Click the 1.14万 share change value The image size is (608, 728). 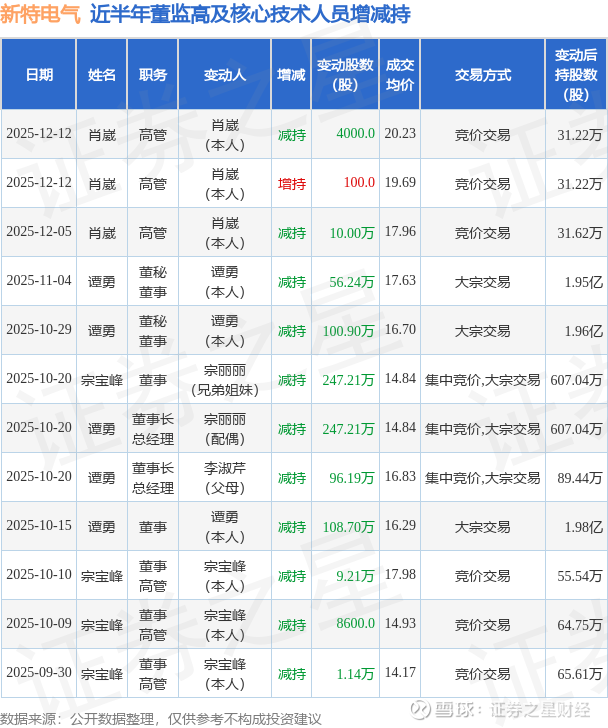point(355,674)
